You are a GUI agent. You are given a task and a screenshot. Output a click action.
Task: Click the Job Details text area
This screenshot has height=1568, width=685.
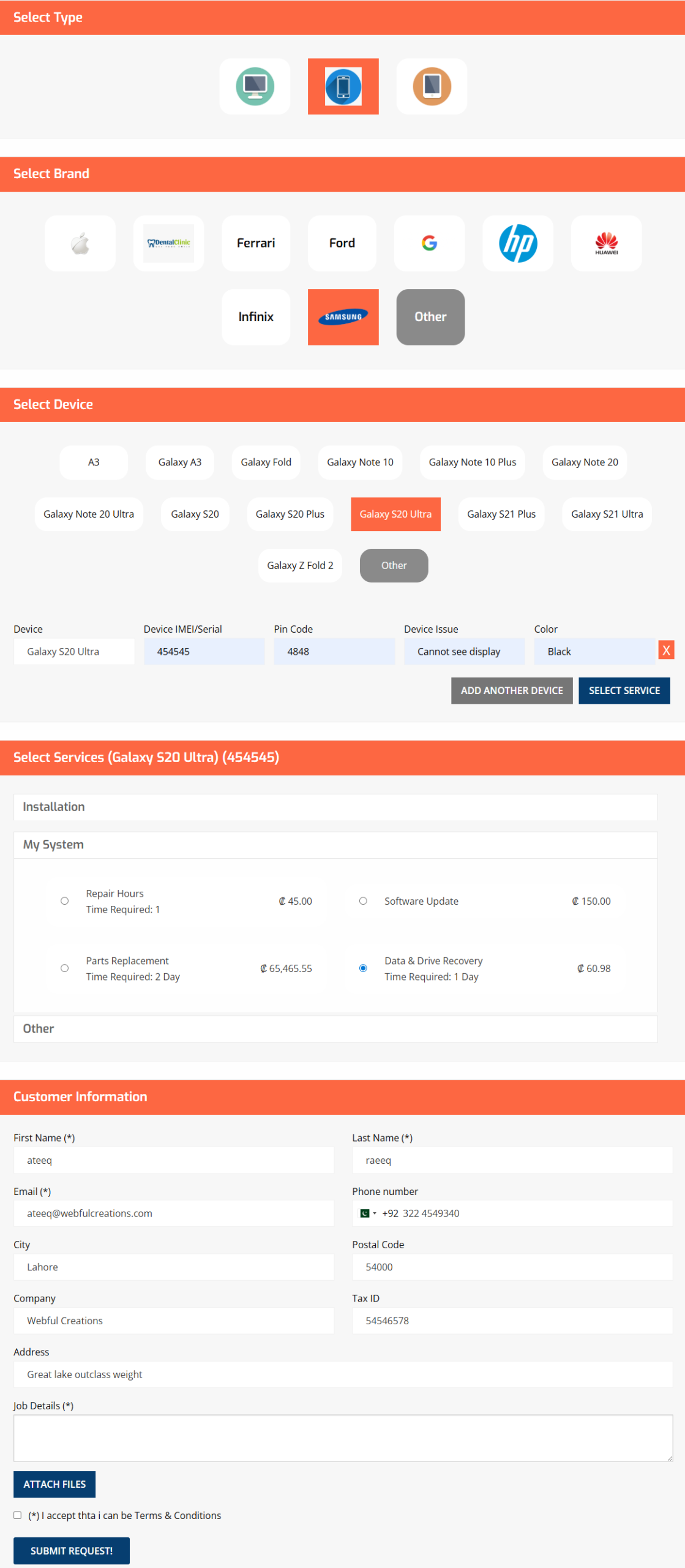(343, 1438)
